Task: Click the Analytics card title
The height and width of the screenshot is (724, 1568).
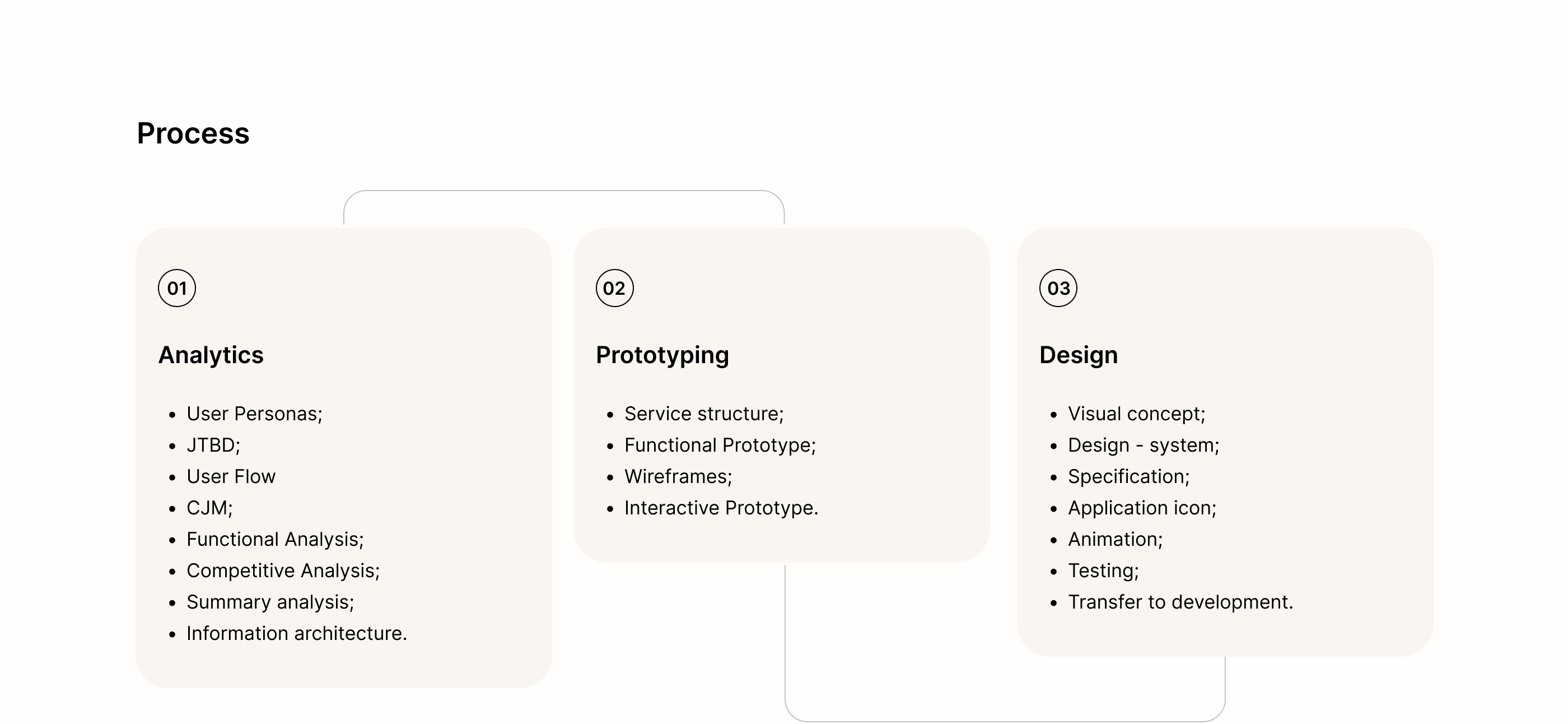Action: coord(211,355)
